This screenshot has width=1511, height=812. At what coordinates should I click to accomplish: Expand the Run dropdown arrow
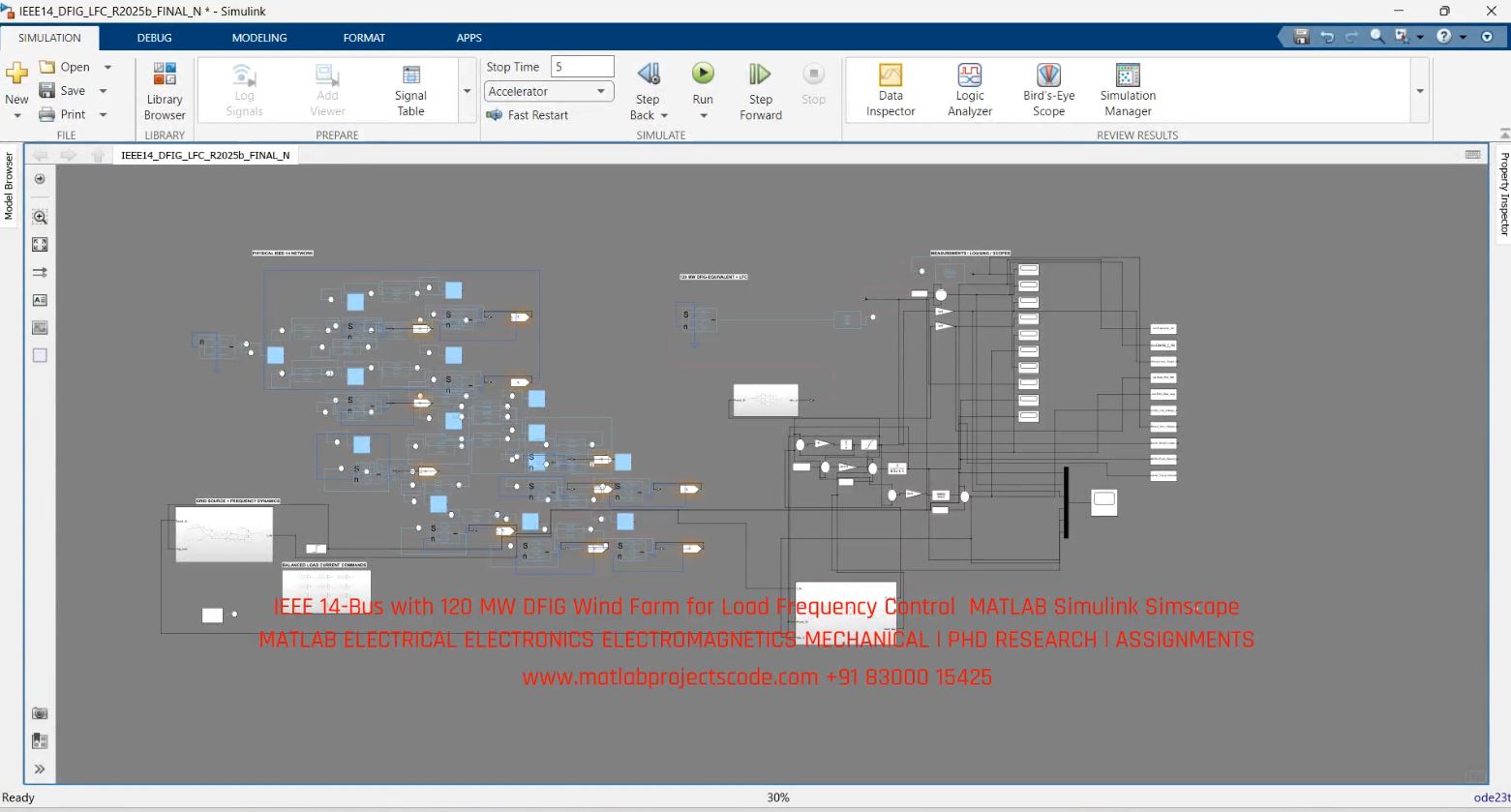[703, 116]
